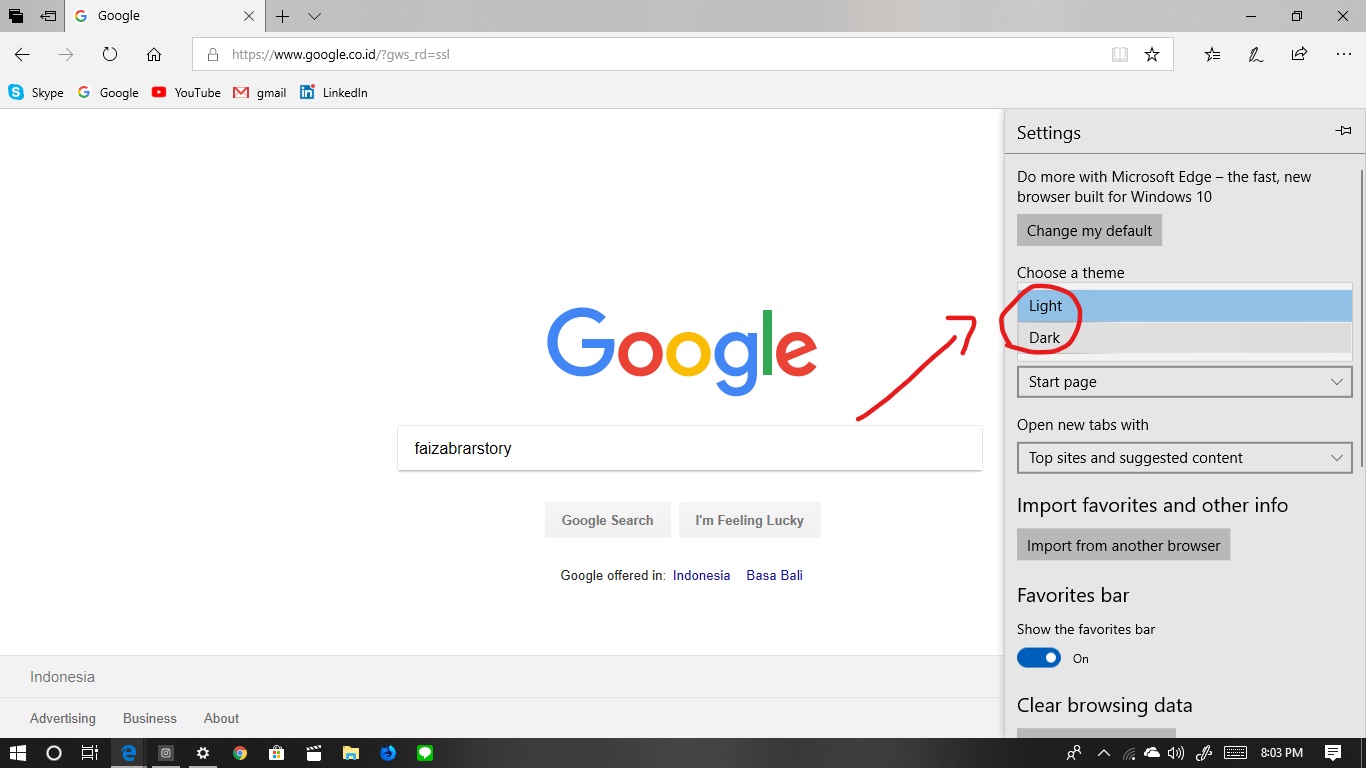Viewport: 1366px width, 768px height.
Task: Click the Share icon in toolbar
Action: [x=1299, y=55]
